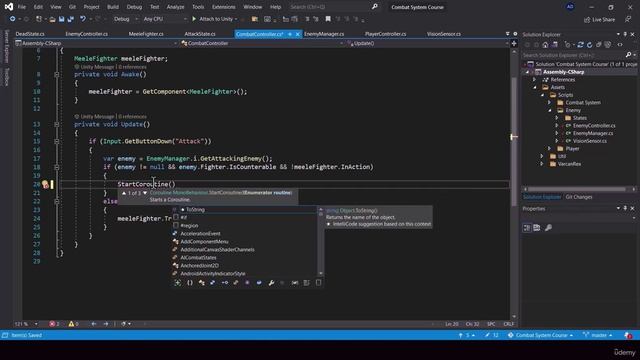
Task: Collapse the Enemy folder in Solution Explorer
Action: [550, 110]
